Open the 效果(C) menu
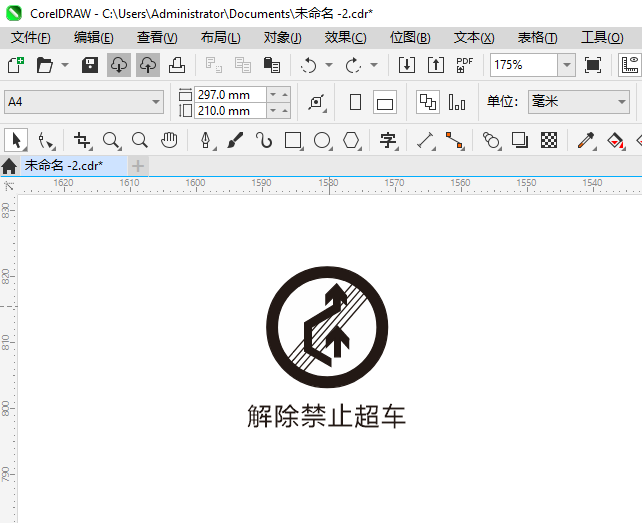The image size is (642, 523). [346, 38]
